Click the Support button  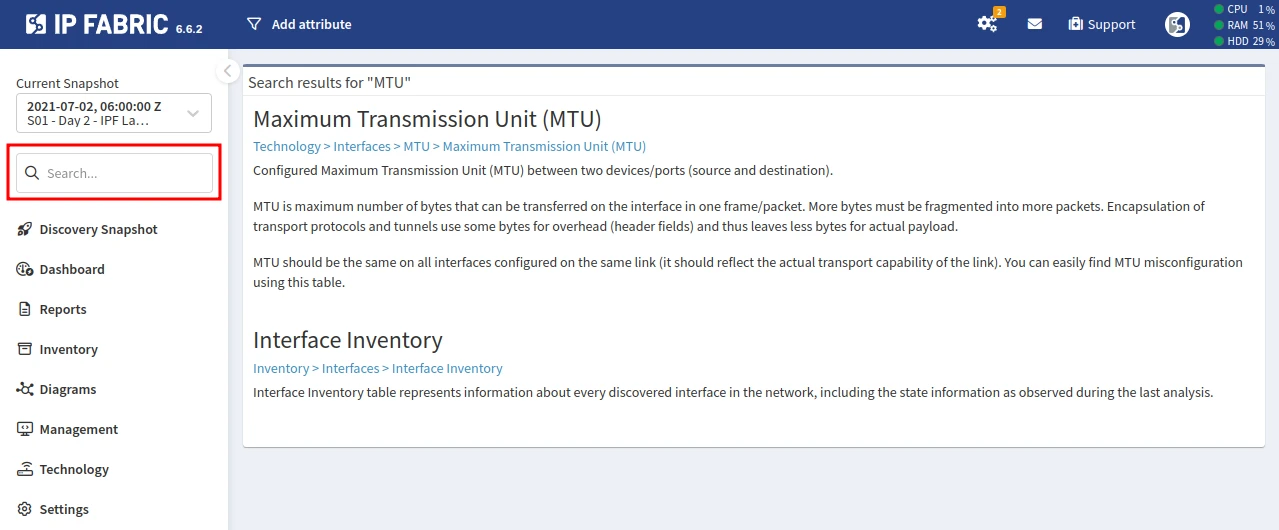point(1102,24)
